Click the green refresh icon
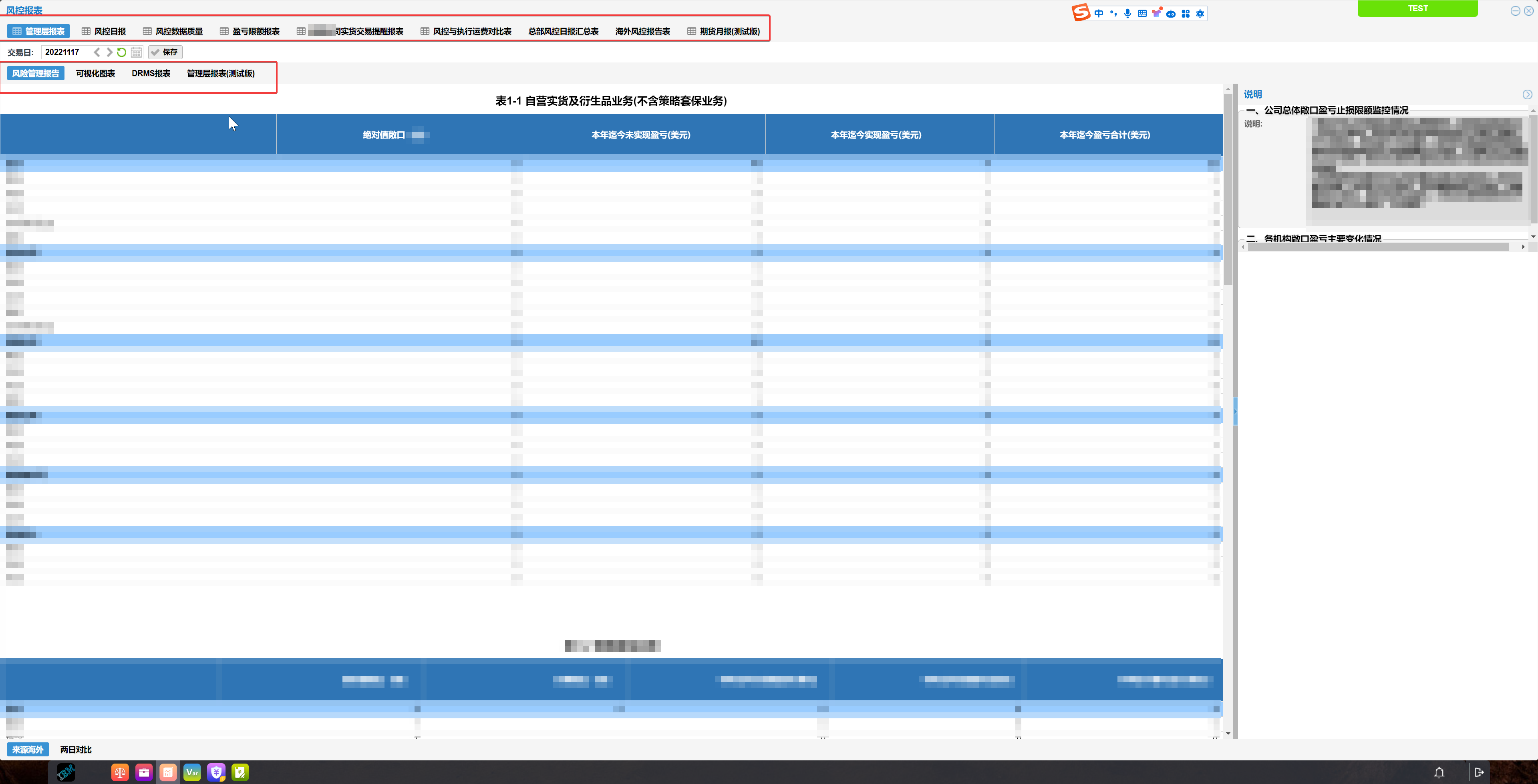Screen dimensions: 1538x784 pyautogui.click(x=122, y=52)
